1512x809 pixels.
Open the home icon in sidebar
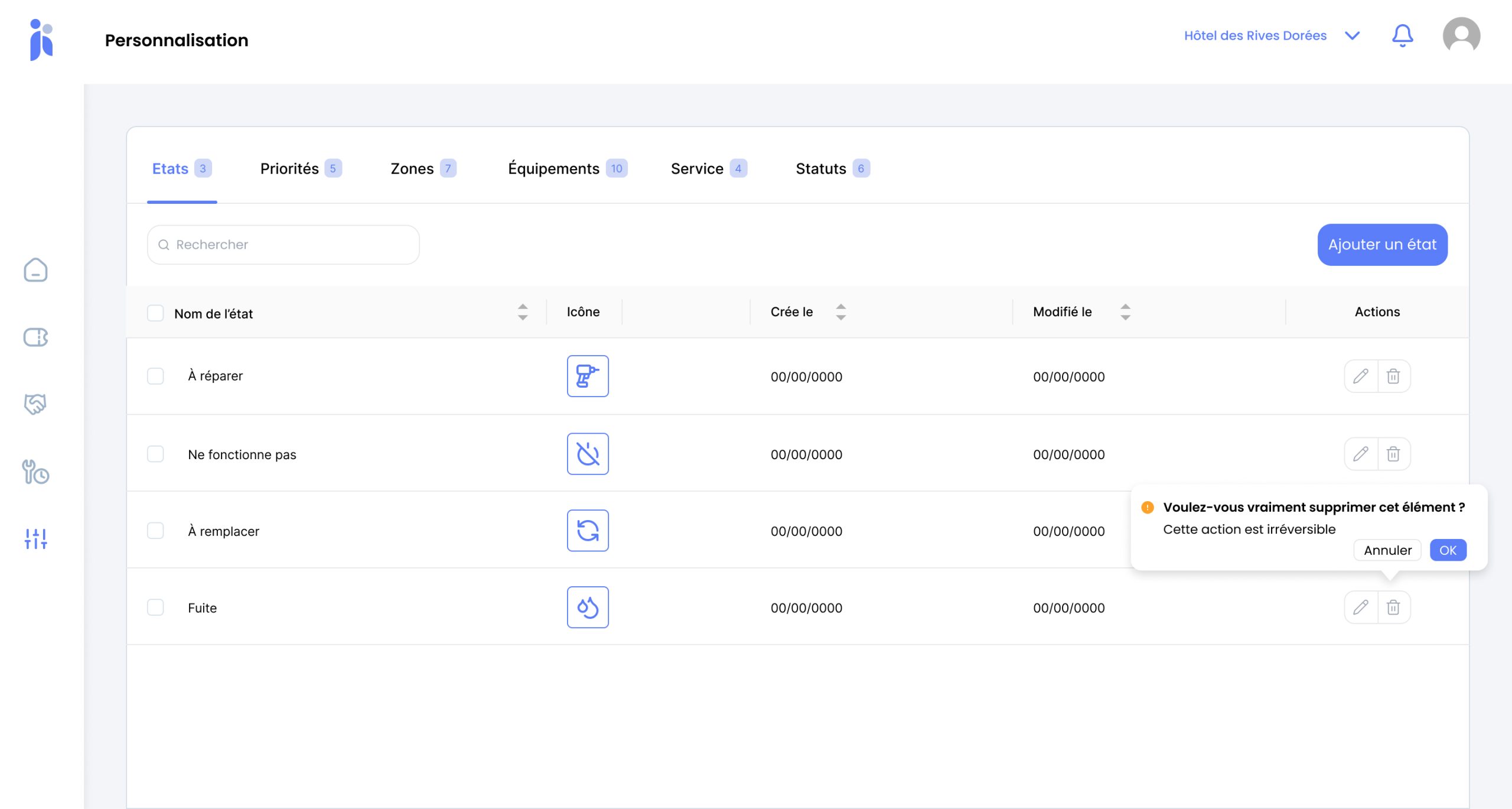coord(35,270)
